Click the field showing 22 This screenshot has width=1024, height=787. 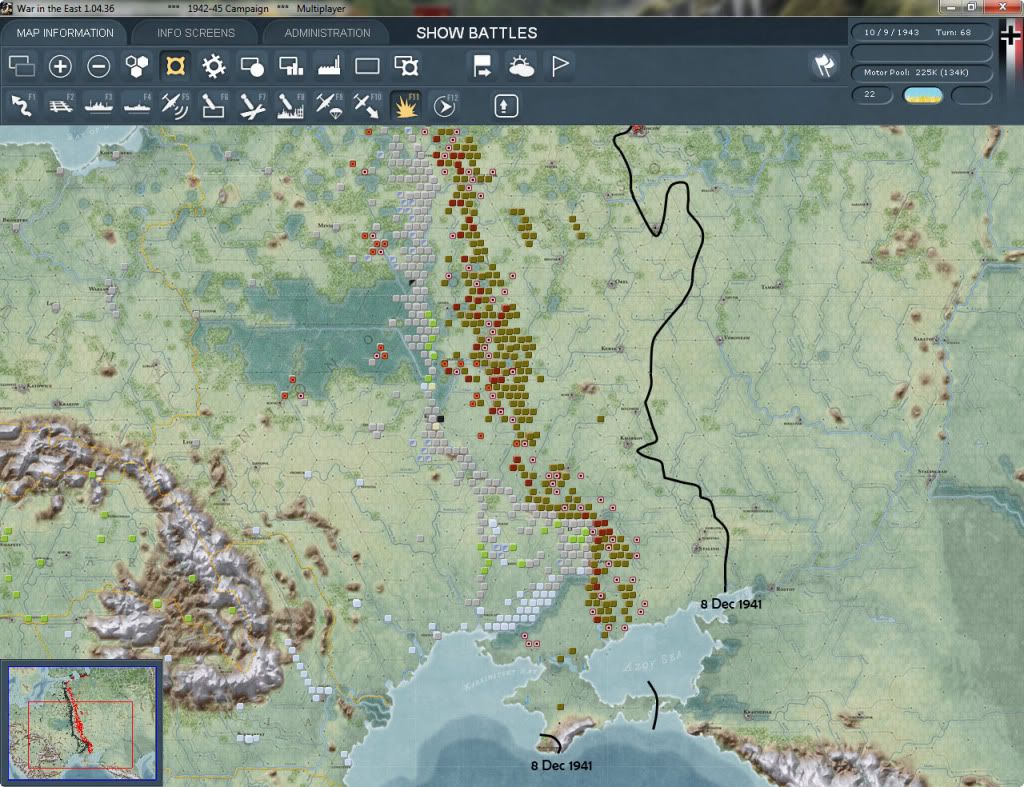872,95
